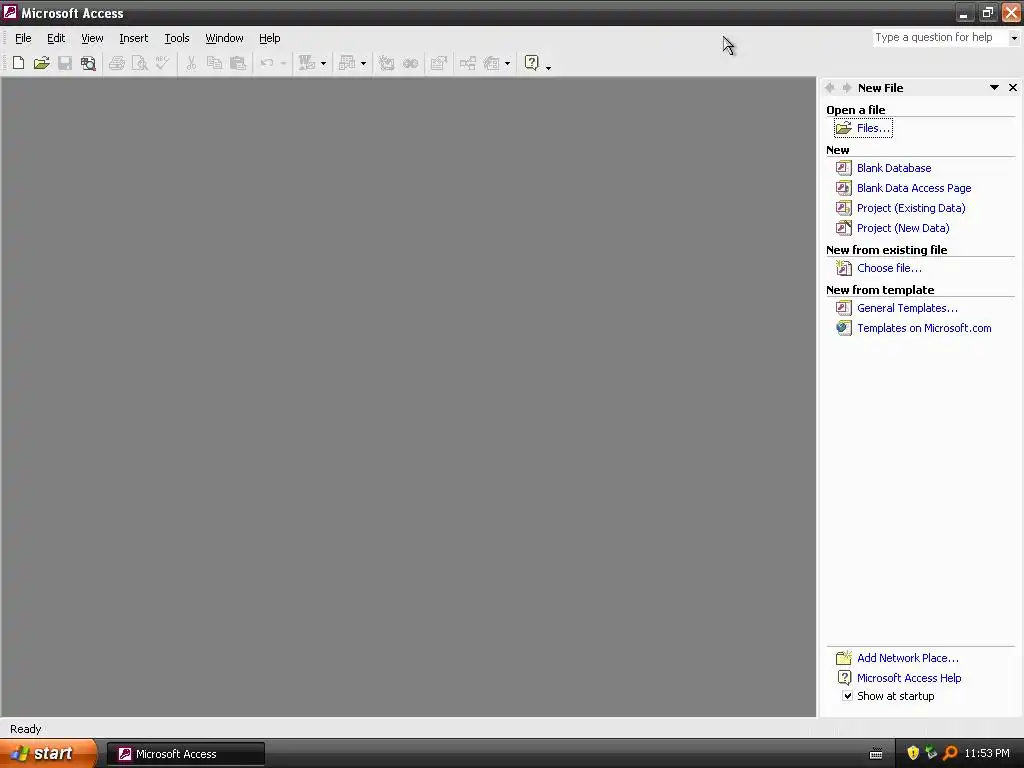
Task: Open the View menu
Action: point(92,38)
